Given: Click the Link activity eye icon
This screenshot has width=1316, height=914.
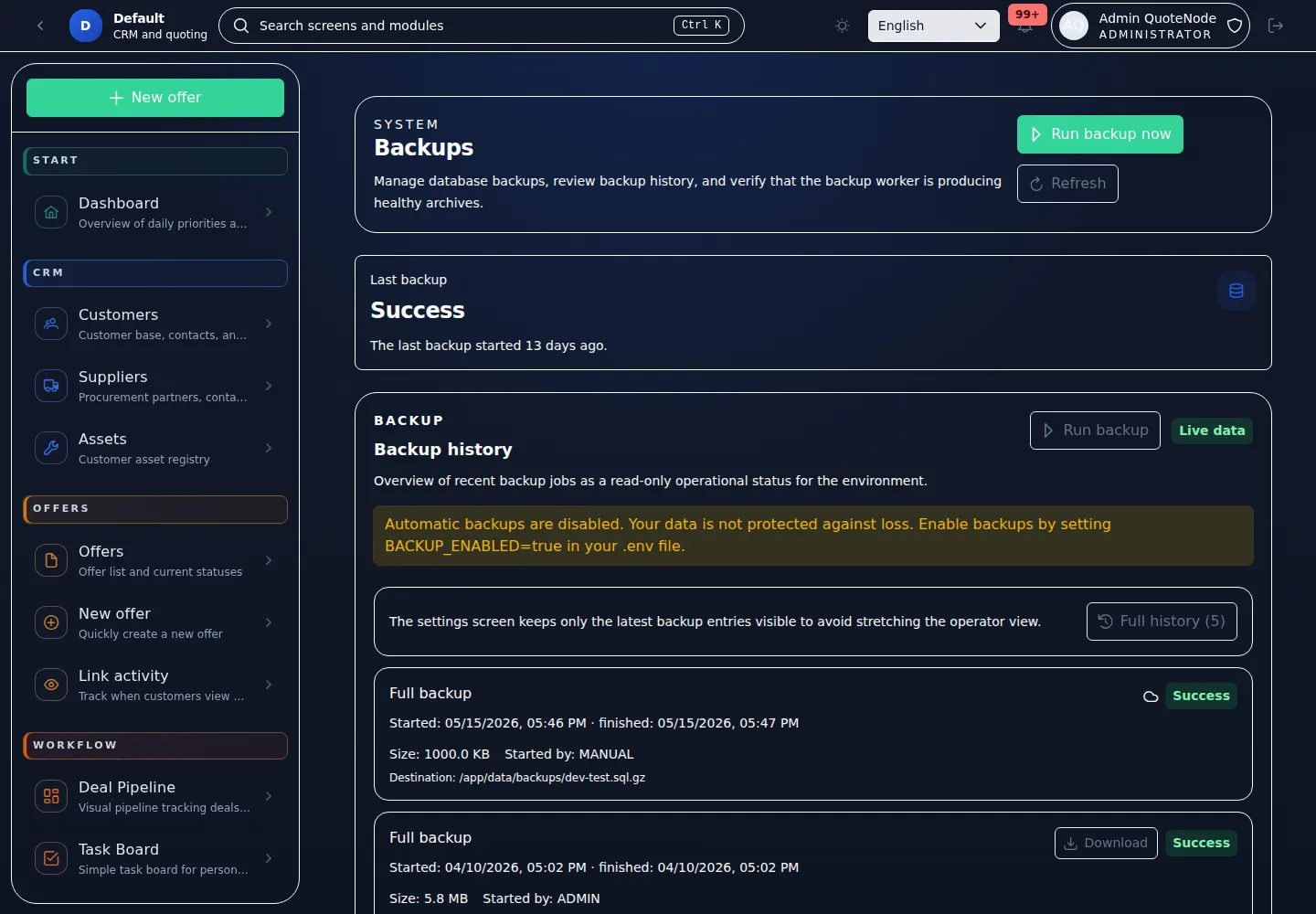Looking at the screenshot, I should point(51,685).
